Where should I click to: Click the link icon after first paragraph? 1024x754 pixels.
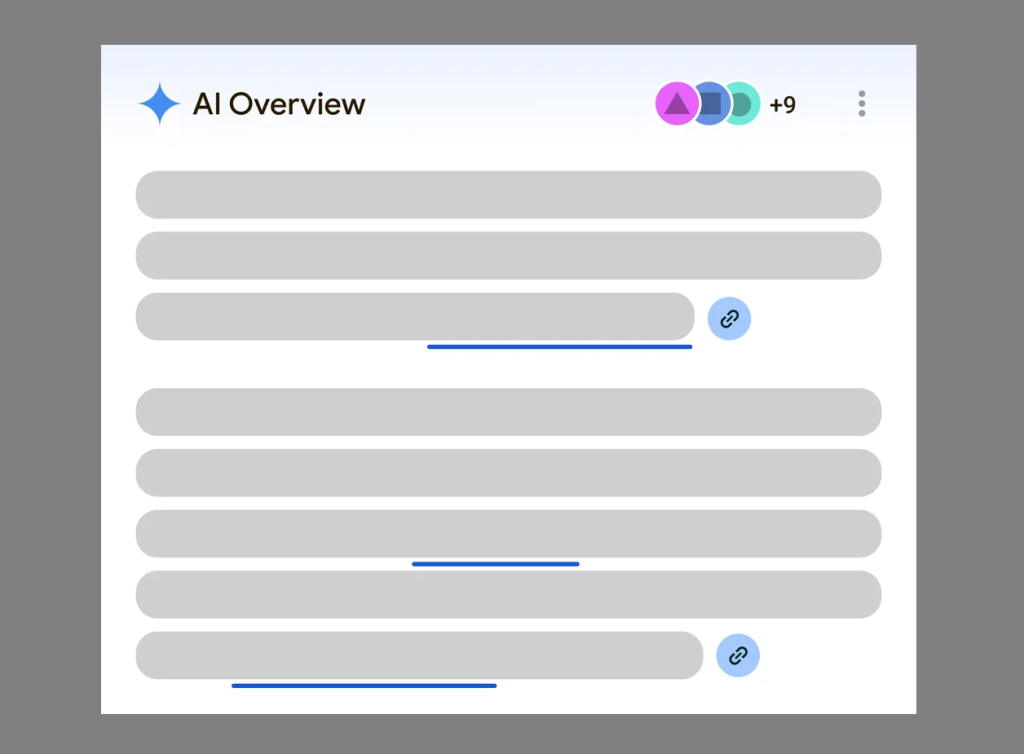(x=729, y=319)
